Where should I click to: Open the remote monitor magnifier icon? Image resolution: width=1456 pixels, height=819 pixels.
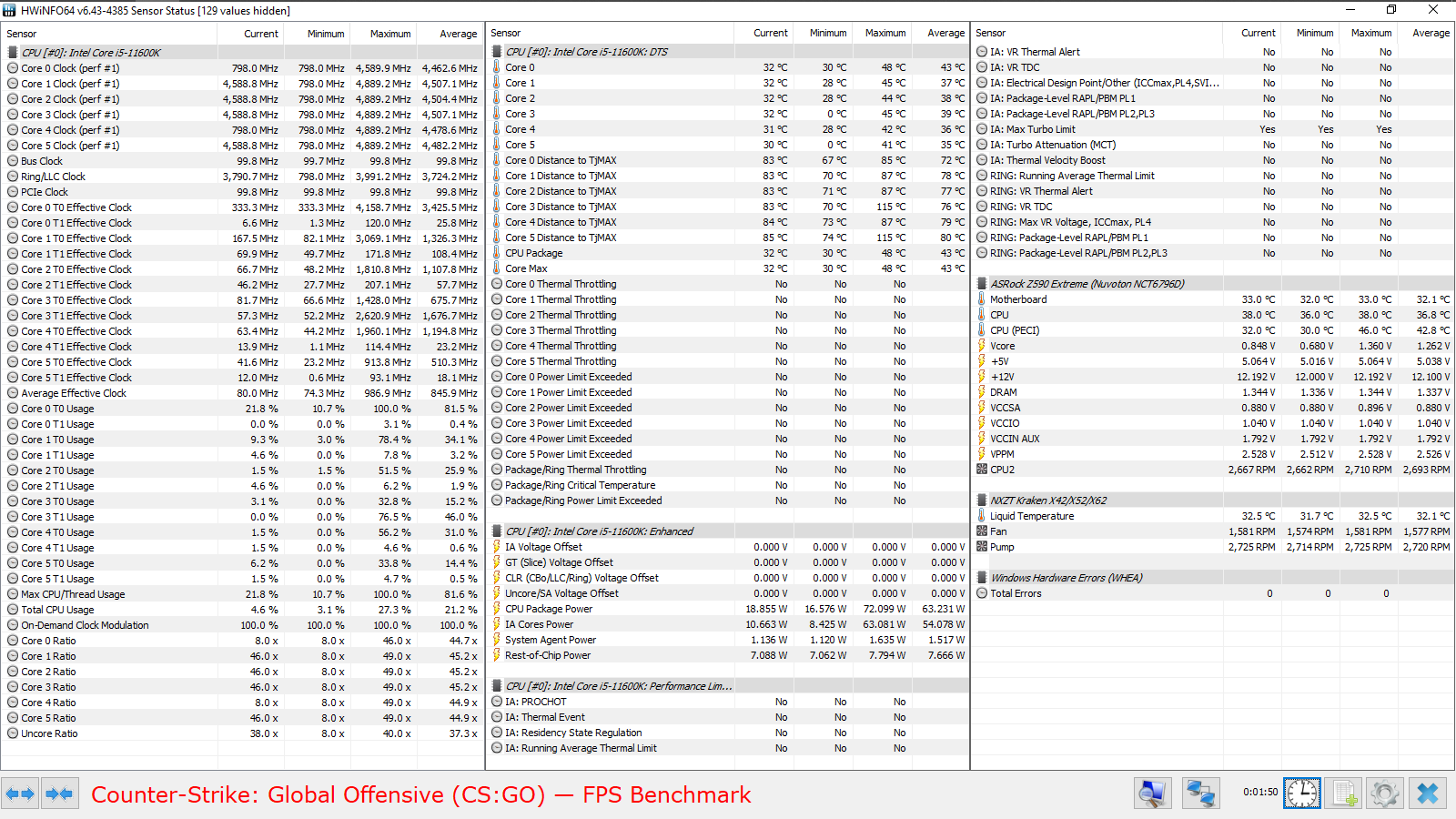1152,794
